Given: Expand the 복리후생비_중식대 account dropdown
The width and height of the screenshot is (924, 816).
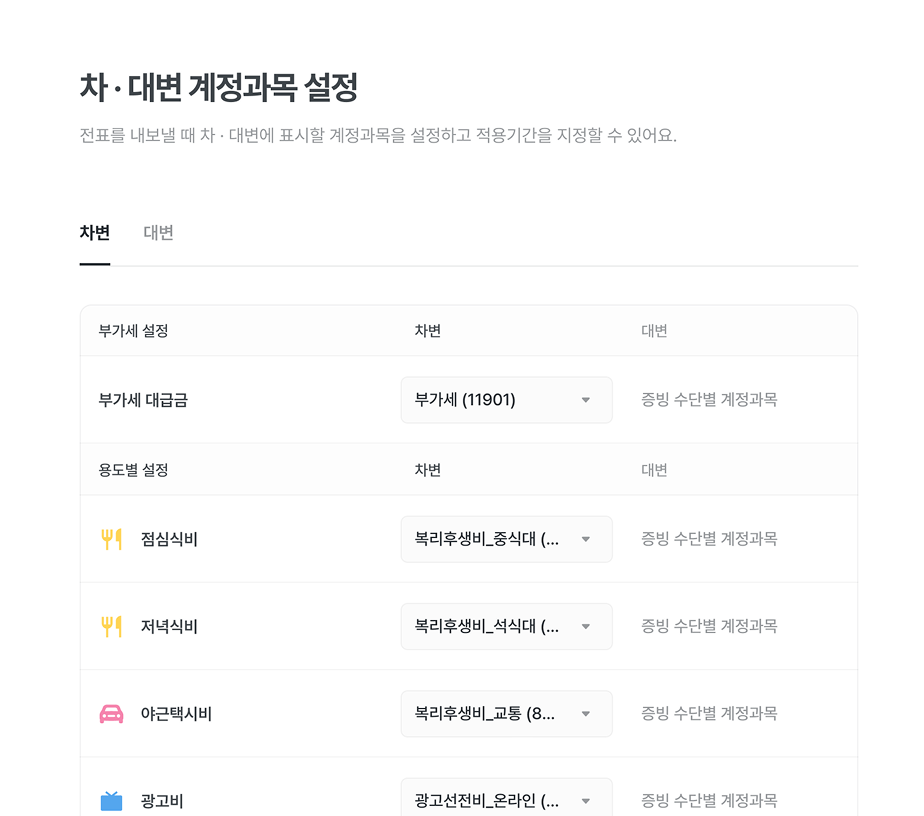Looking at the screenshot, I should 506,540.
